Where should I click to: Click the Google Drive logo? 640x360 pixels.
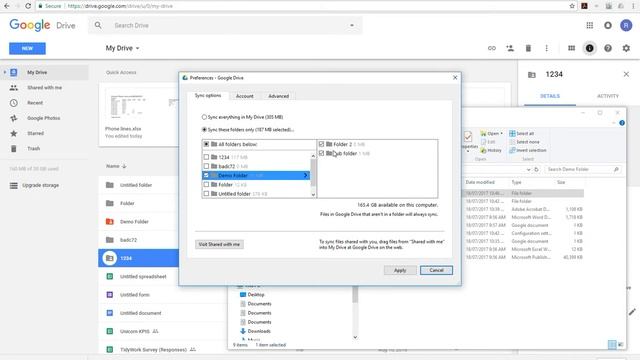coord(42,25)
